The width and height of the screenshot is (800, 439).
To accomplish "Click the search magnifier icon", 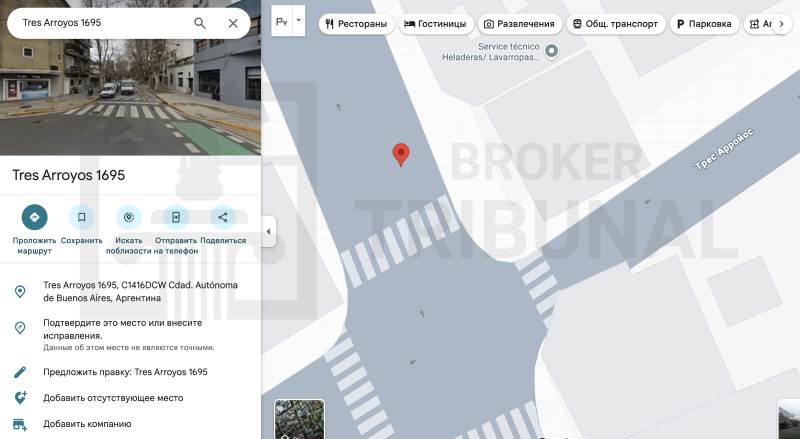I will click(x=200, y=23).
